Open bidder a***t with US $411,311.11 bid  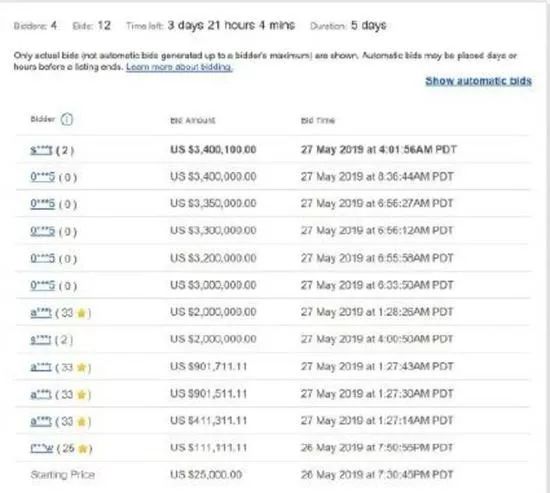(x=41, y=421)
